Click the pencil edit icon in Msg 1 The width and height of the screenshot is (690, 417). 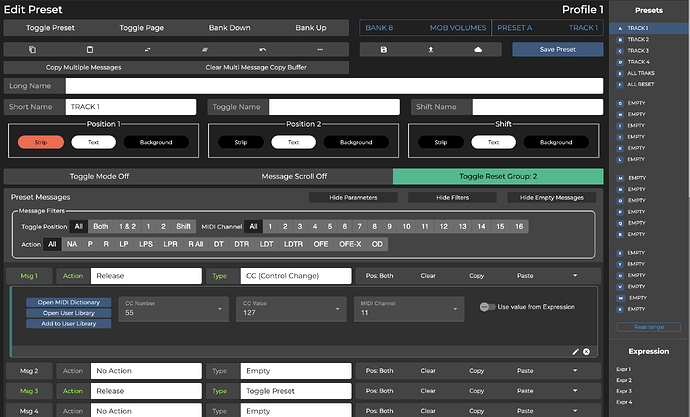[575, 352]
